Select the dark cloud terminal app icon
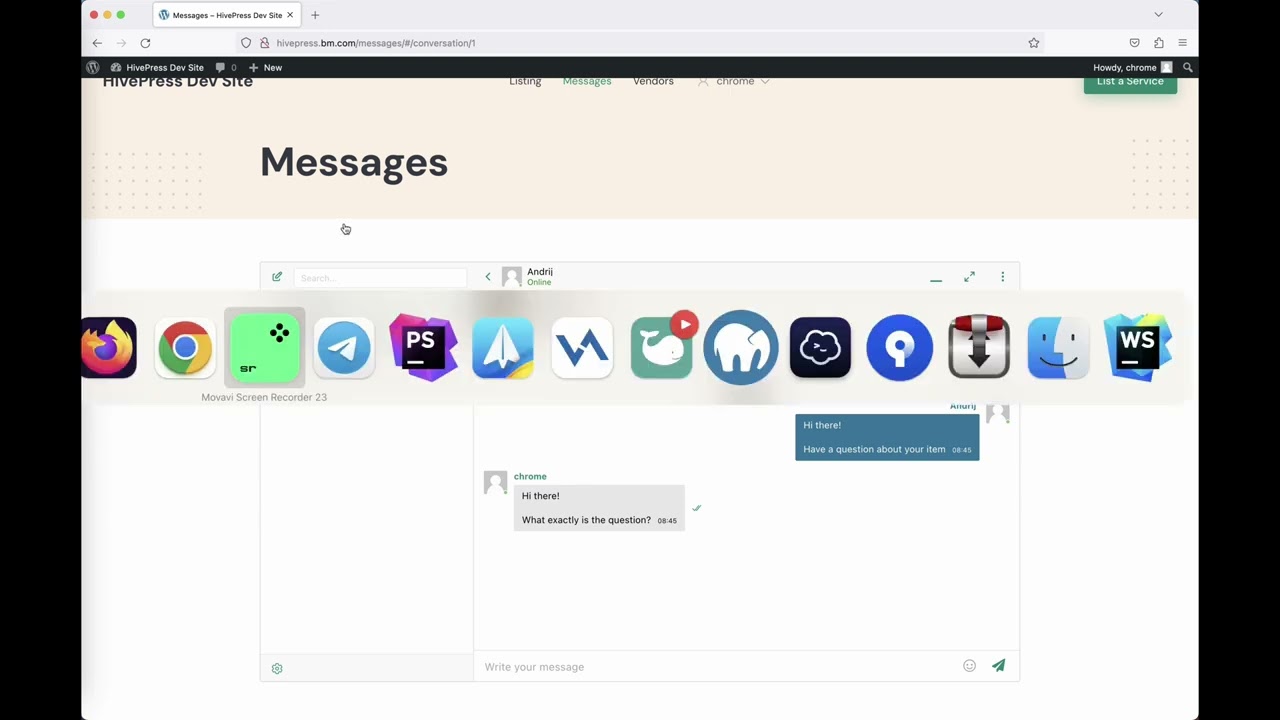This screenshot has width=1280, height=720. 820,348
